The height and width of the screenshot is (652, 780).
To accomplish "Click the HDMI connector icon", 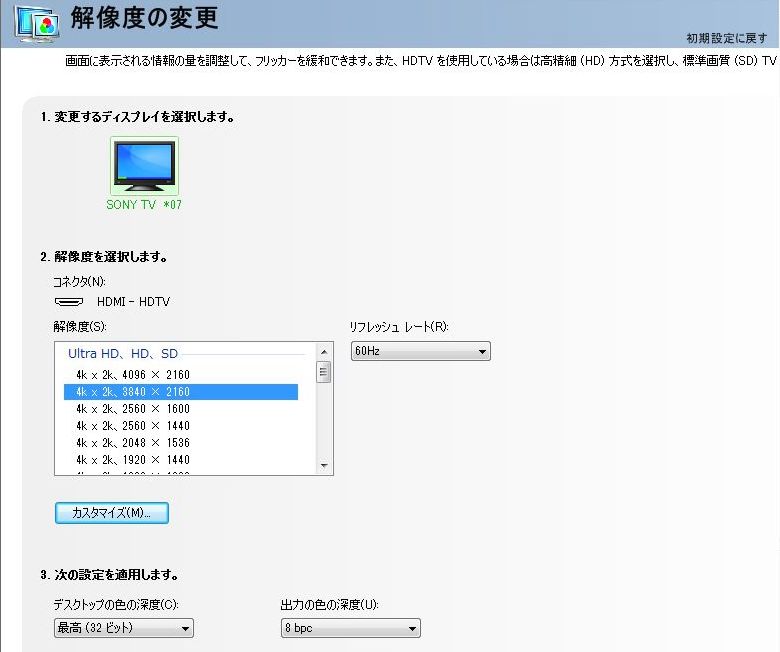I will click(x=68, y=302).
